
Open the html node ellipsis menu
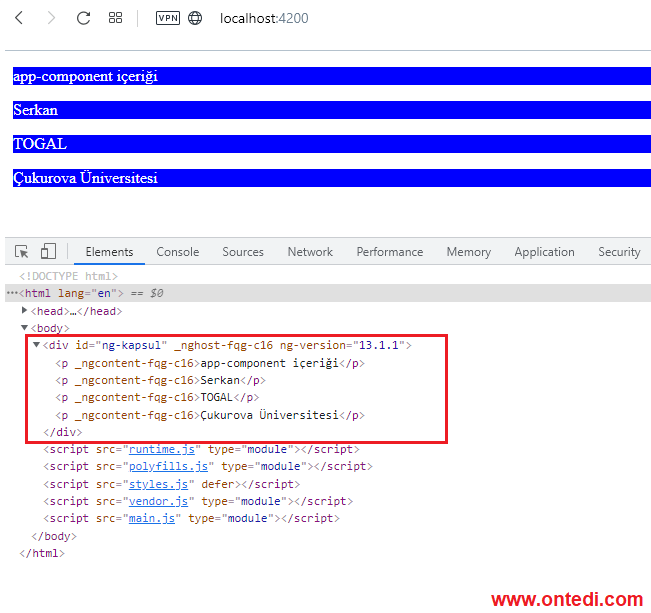[12, 293]
